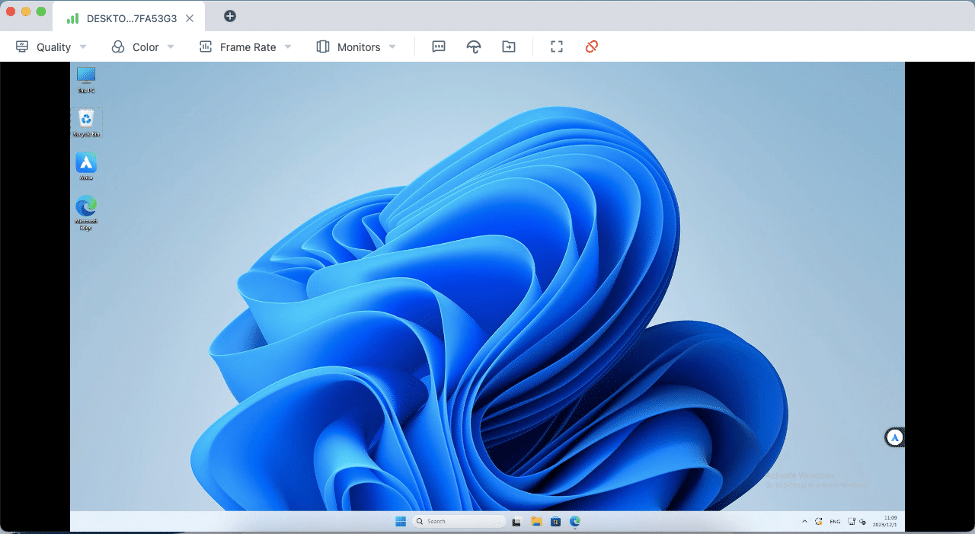The width and height of the screenshot is (977, 535).
Task: Open Microsoft Store from taskbar
Action: tap(555, 521)
